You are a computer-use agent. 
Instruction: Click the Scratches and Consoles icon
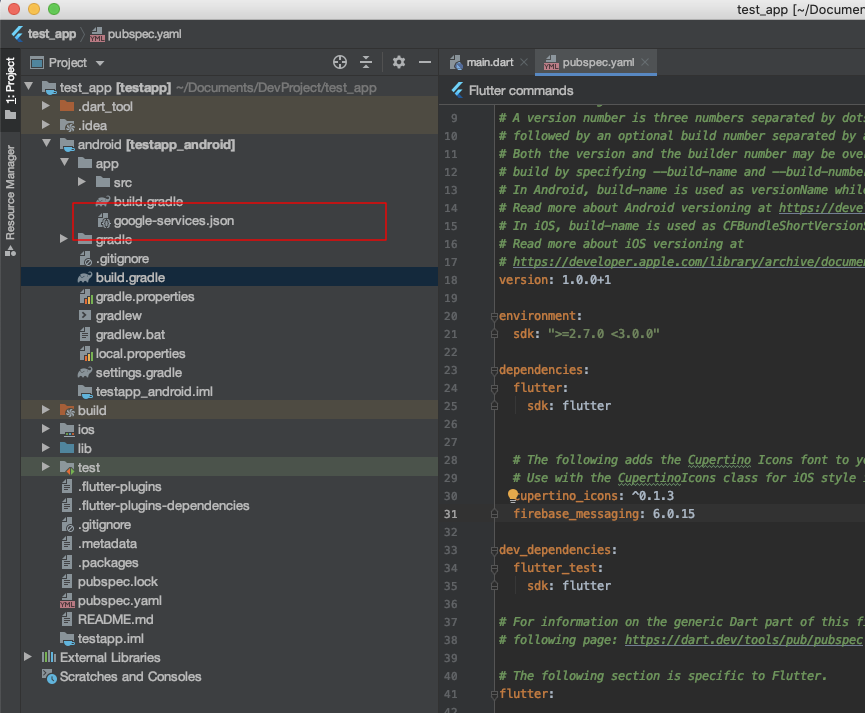tap(49, 677)
